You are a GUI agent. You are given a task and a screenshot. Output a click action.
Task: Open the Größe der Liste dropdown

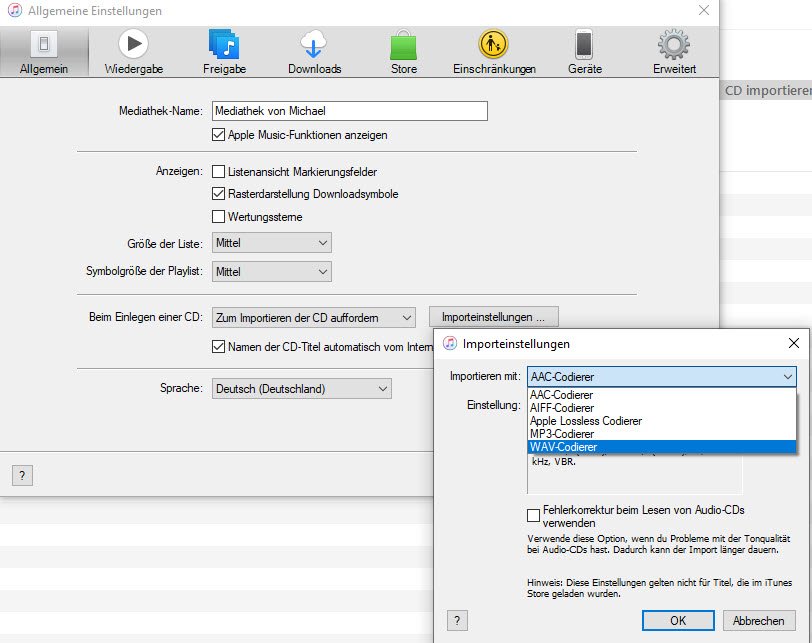[x=272, y=243]
